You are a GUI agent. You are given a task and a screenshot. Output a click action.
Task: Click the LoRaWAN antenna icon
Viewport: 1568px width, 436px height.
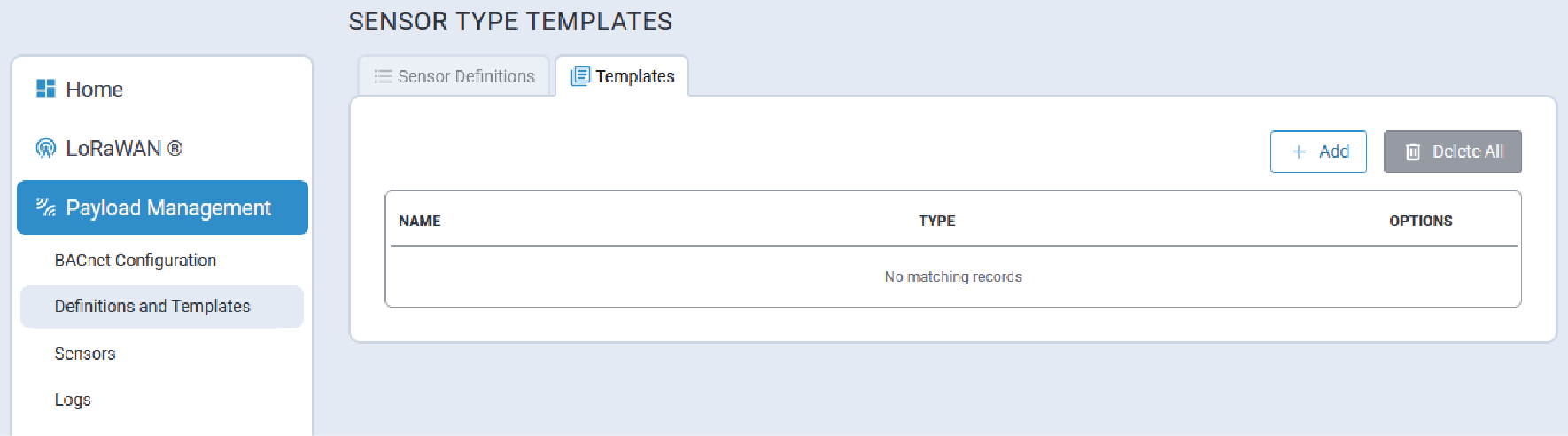45,148
